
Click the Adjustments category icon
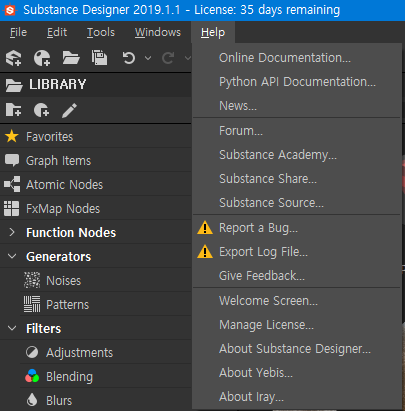pyautogui.click(x=32, y=352)
